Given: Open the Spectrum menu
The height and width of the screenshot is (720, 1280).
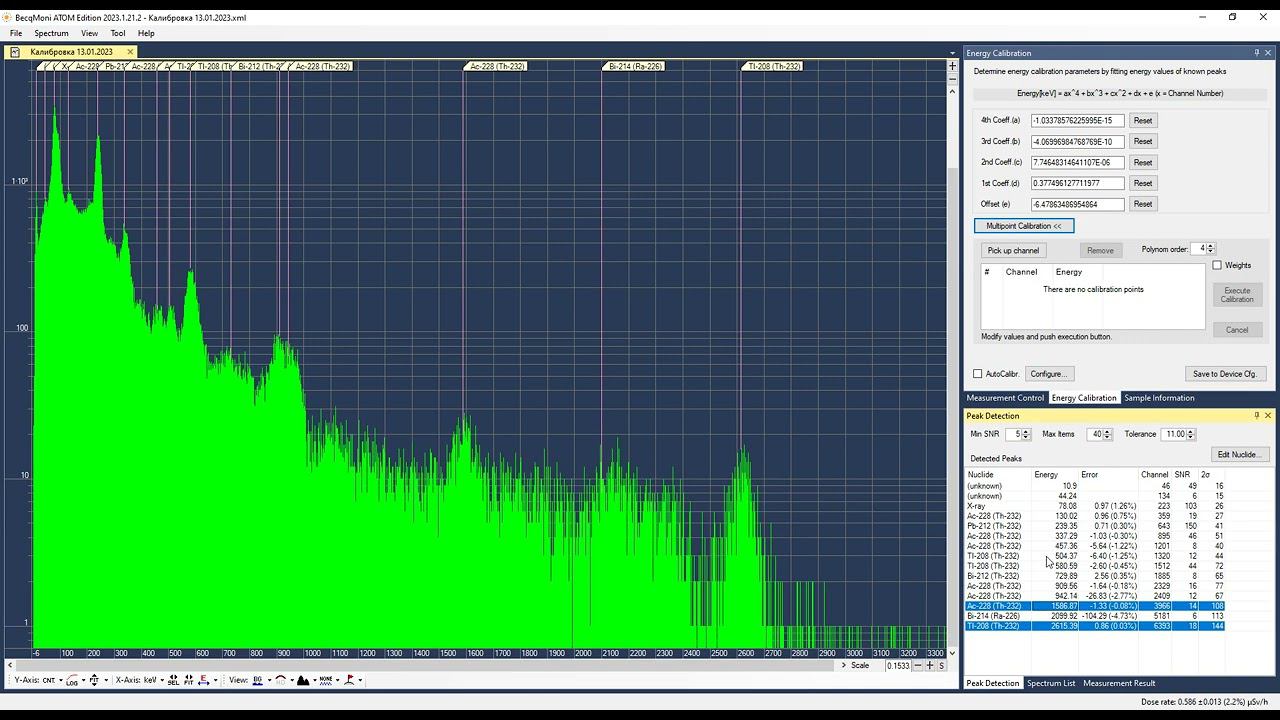Looking at the screenshot, I should click(x=51, y=33).
